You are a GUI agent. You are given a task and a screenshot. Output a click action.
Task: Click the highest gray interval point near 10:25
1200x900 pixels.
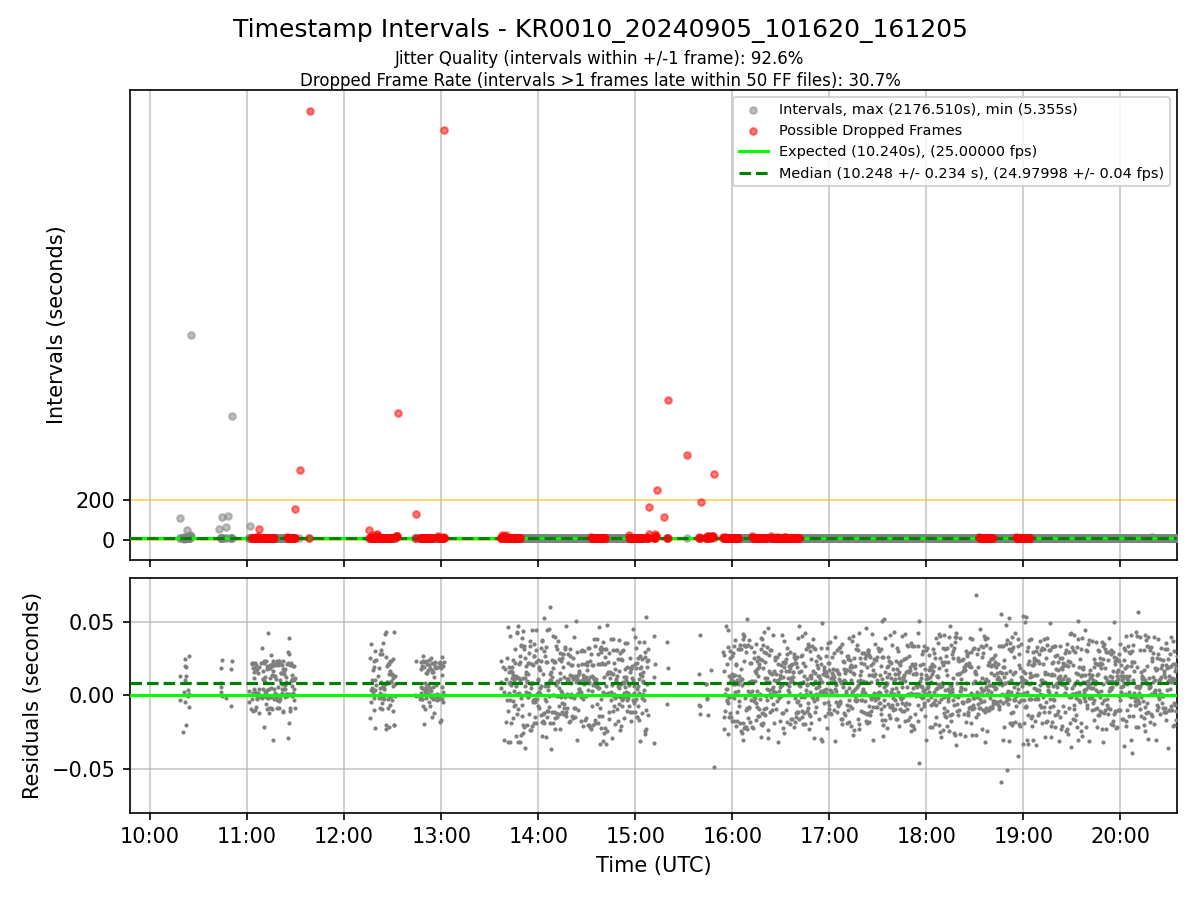[191, 335]
